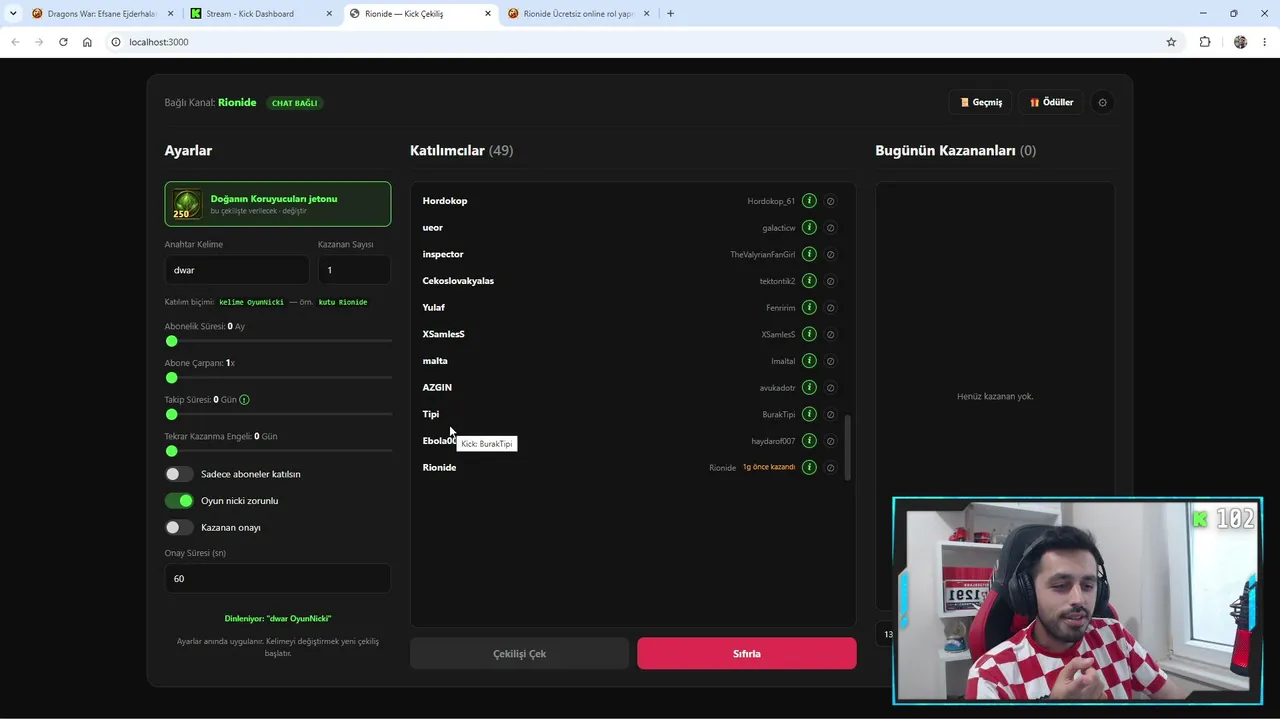Open the Chrome profile avatar

point(1241,42)
